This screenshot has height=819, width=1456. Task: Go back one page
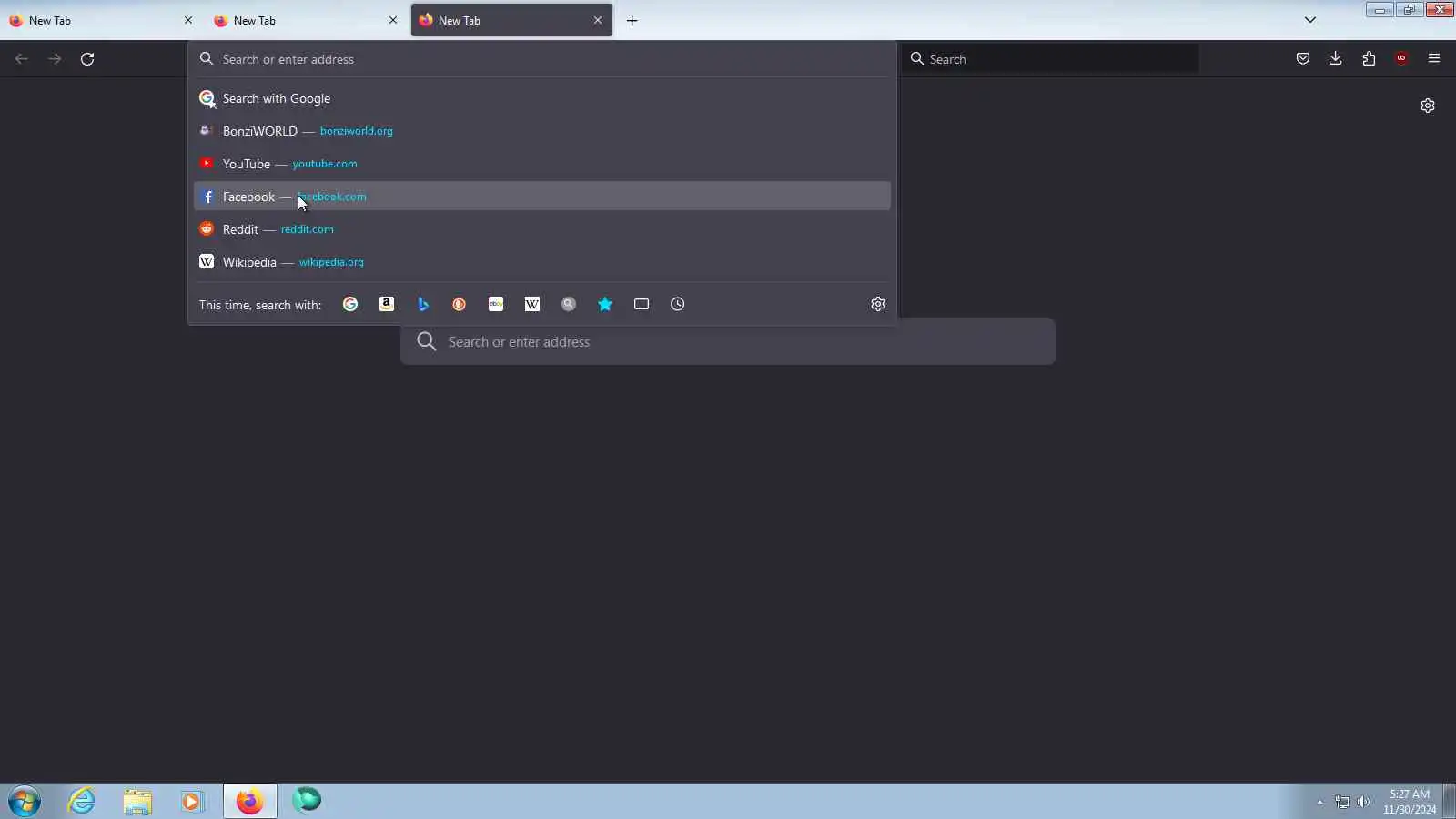click(22, 58)
